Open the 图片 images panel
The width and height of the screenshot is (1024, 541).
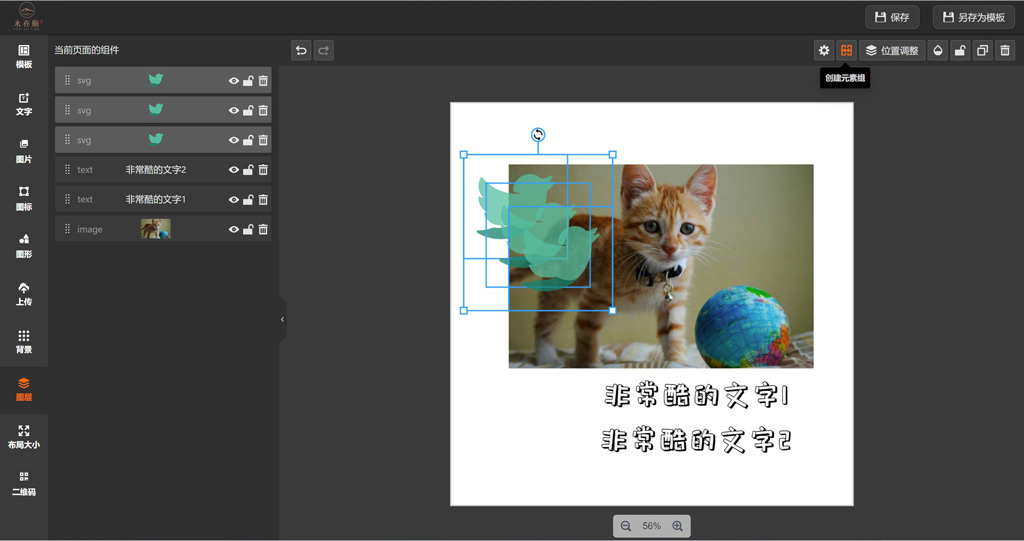pos(24,152)
